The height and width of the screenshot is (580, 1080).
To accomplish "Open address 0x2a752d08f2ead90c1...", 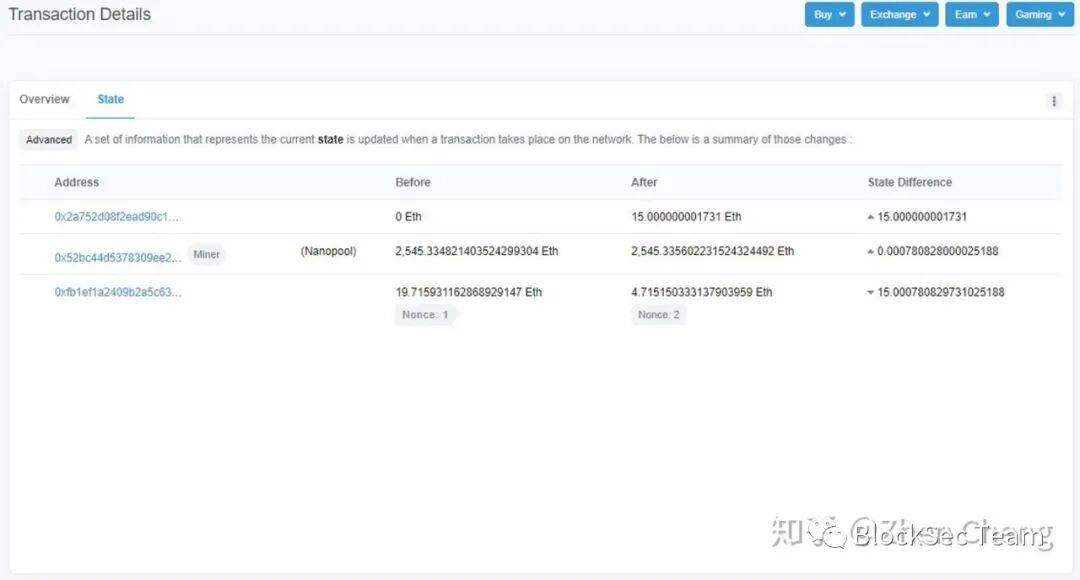I will 116,216.
